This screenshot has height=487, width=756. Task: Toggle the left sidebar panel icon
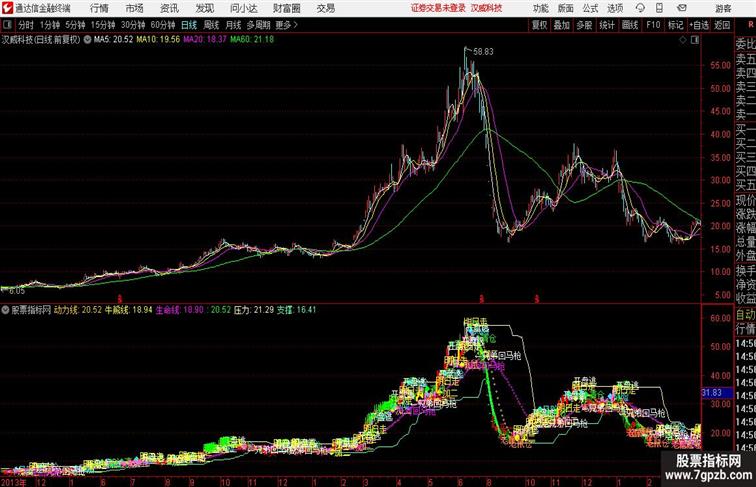[x=7, y=25]
